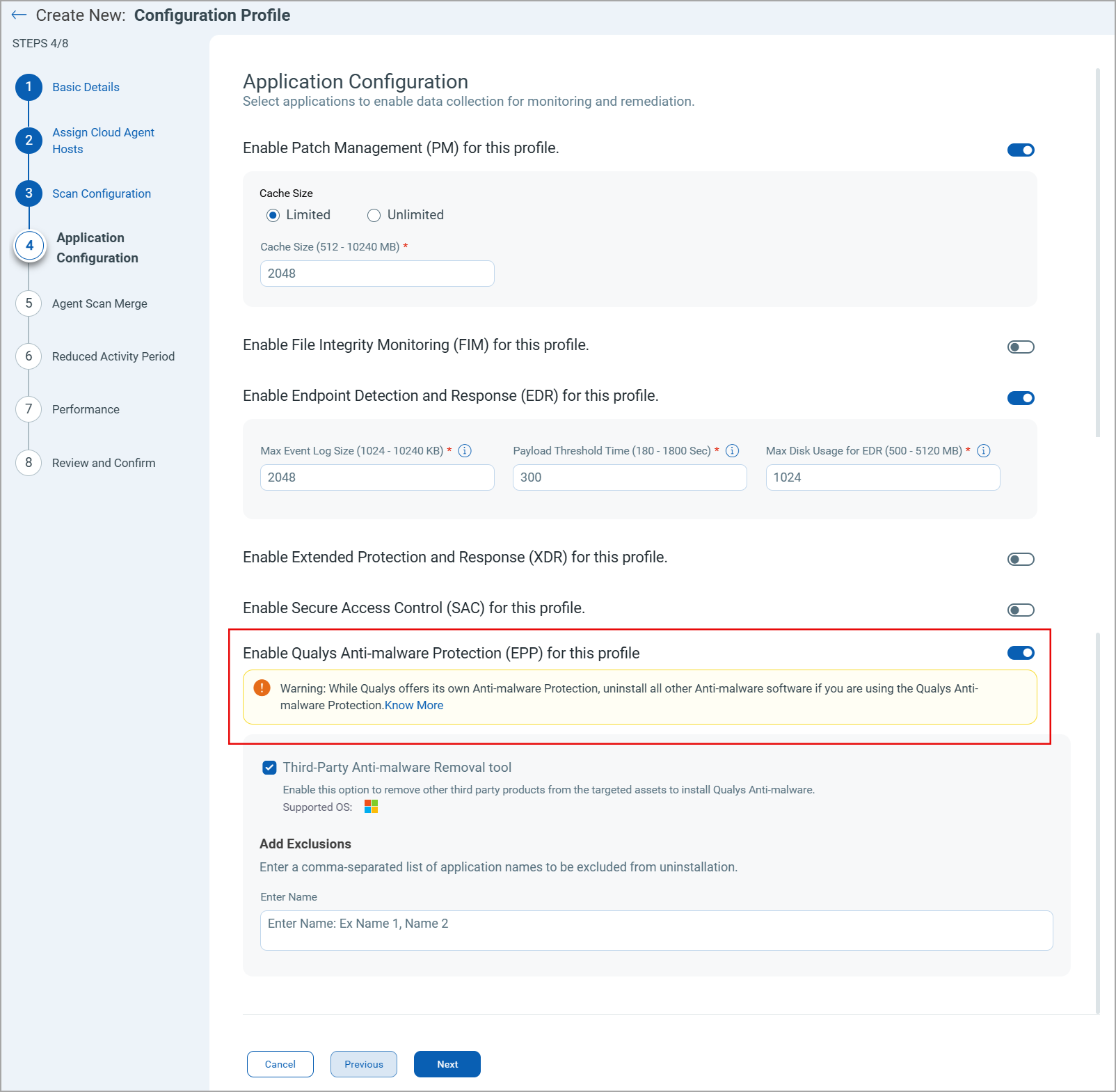Viewport: 1116px width, 1092px height.
Task: Select the Unlimited cache size radio button
Action: coord(374,215)
